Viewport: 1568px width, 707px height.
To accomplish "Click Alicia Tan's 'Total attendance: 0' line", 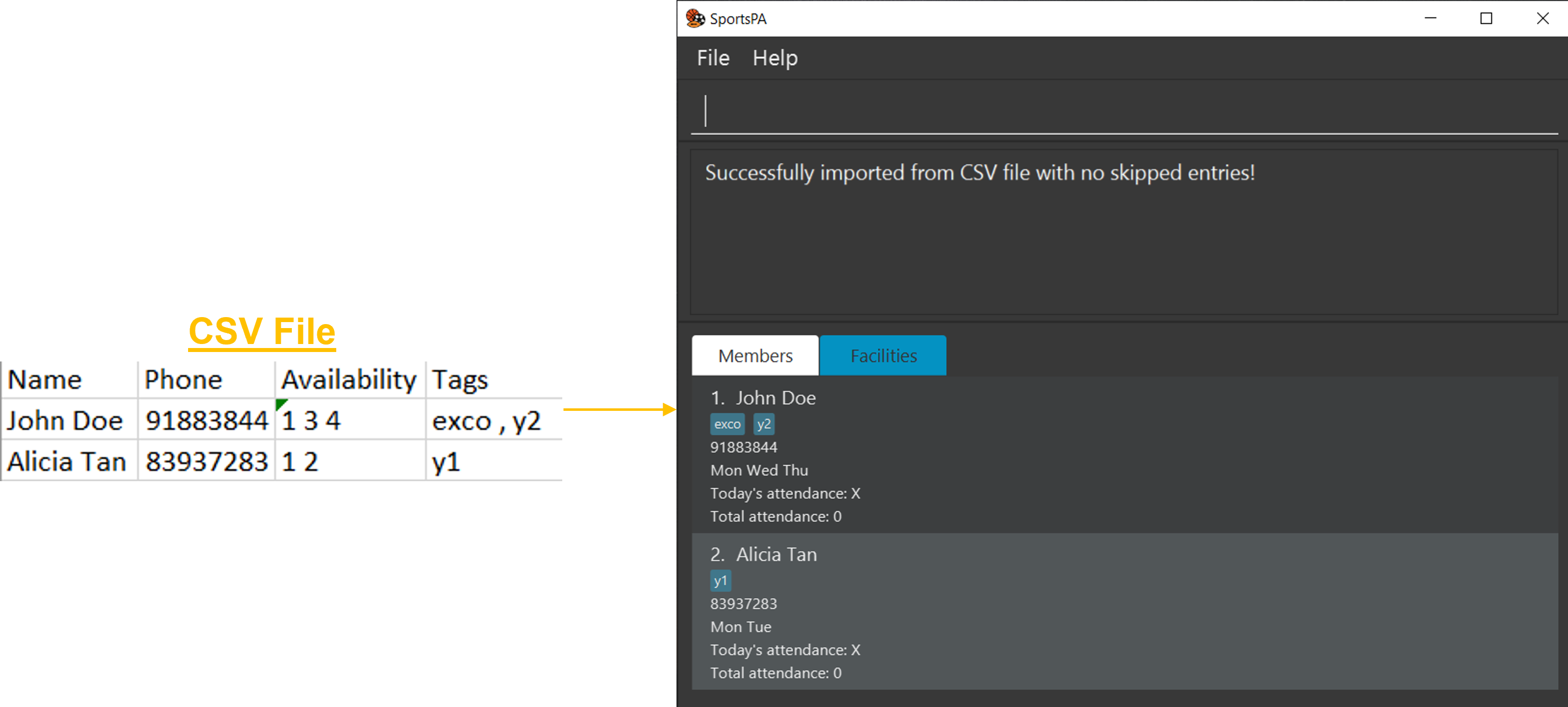I will [x=776, y=673].
